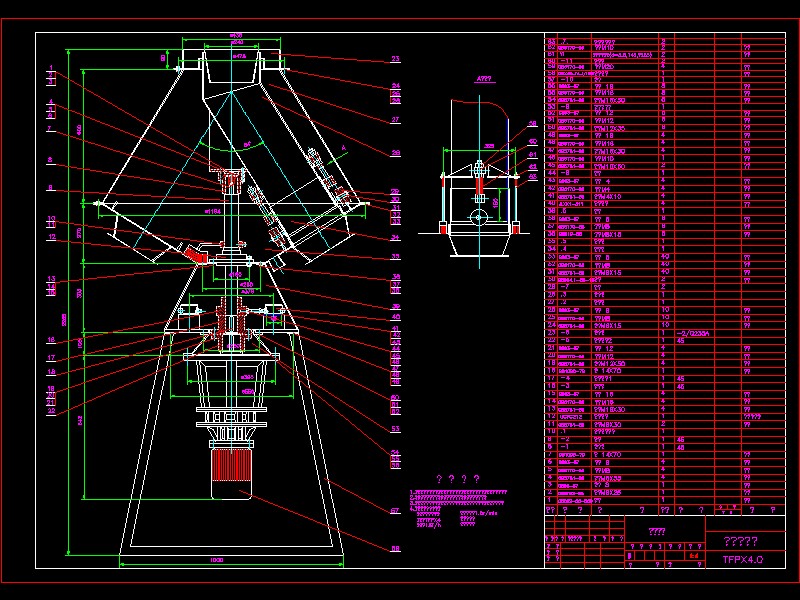Click balloon callout 53 beside main view
Image resolution: width=800 pixels, height=600 pixels.
click(395, 429)
